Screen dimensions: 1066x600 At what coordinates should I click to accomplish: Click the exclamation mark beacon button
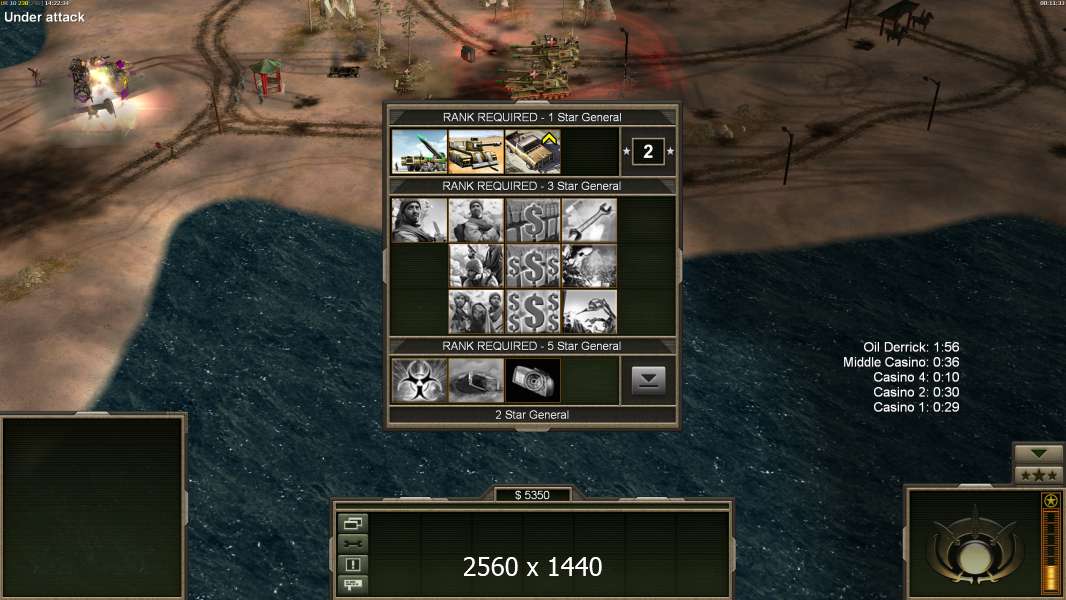(353, 564)
